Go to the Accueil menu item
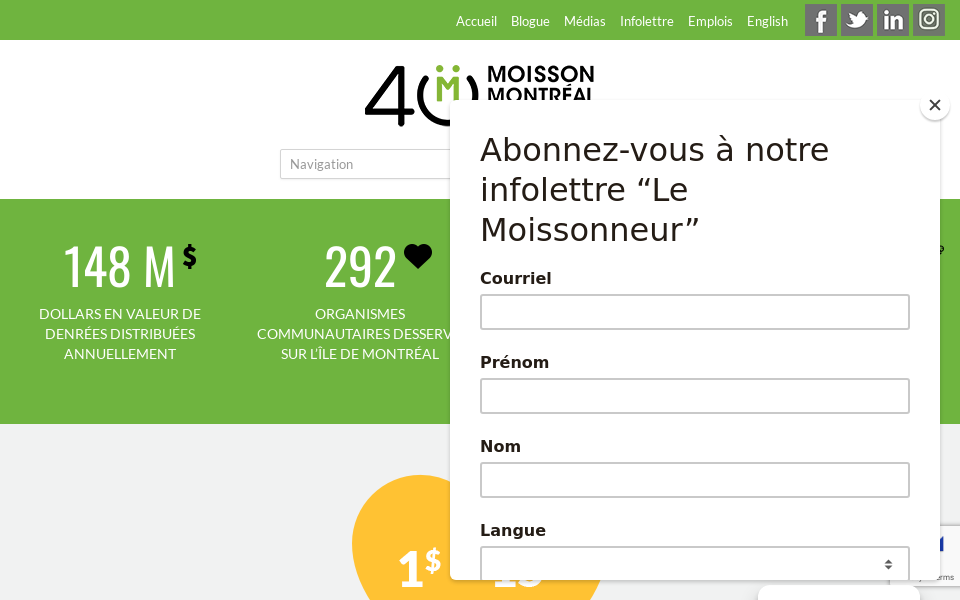Viewport: 960px width, 600px height. [x=477, y=21]
